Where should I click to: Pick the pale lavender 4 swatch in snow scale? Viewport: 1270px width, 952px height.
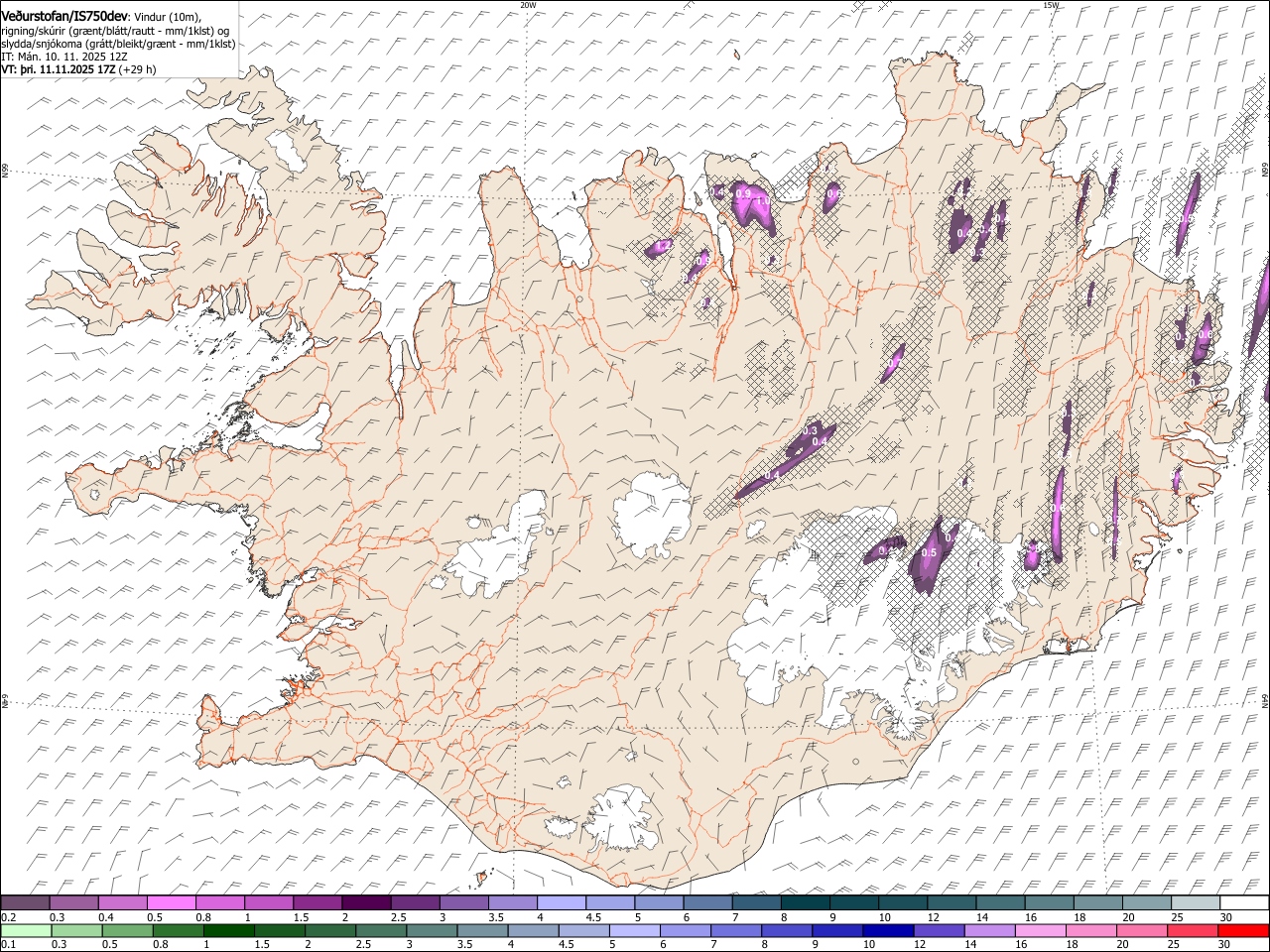561,903
